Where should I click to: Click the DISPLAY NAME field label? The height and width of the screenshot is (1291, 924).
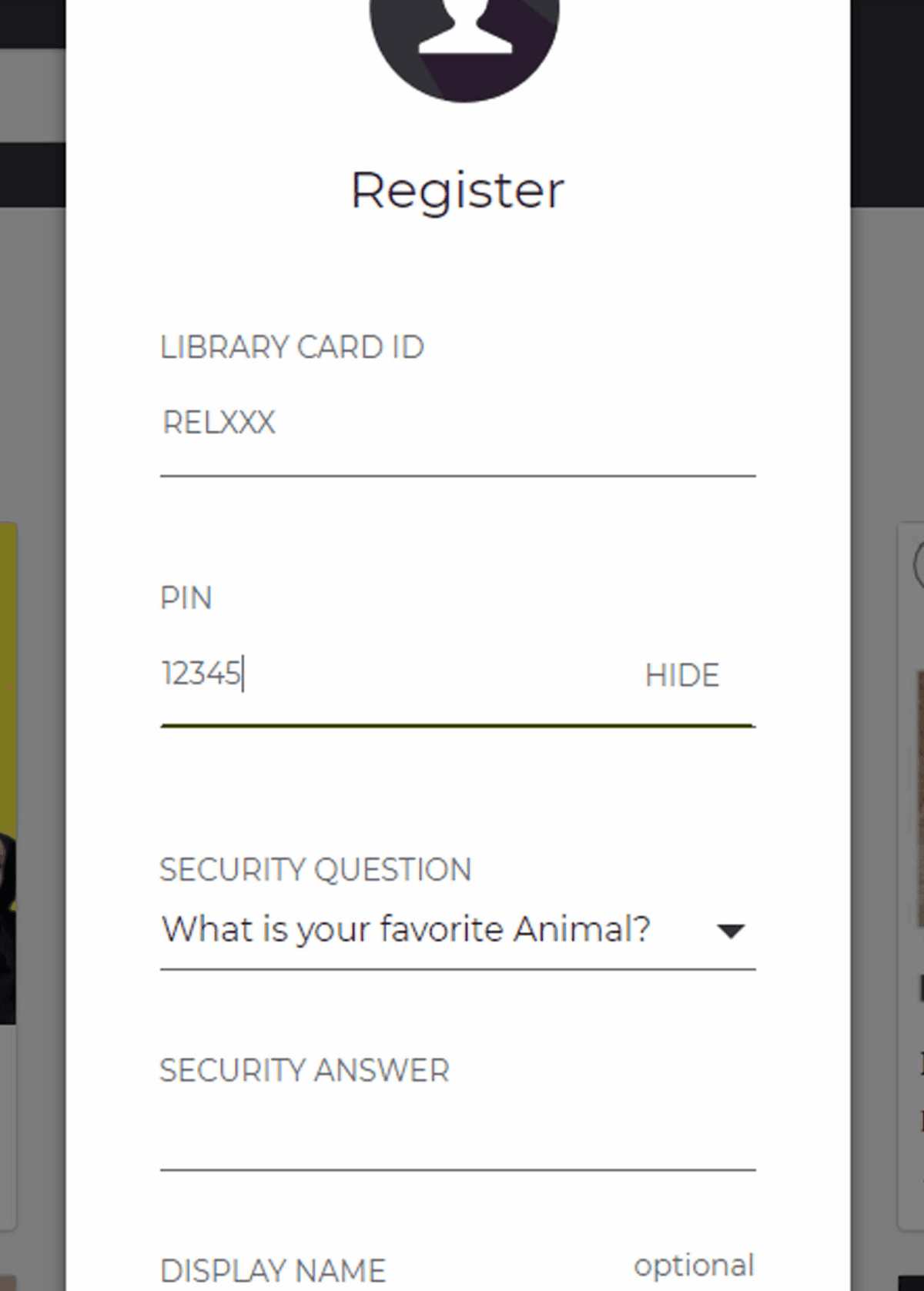pyautogui.click(x=273, y=1270)
